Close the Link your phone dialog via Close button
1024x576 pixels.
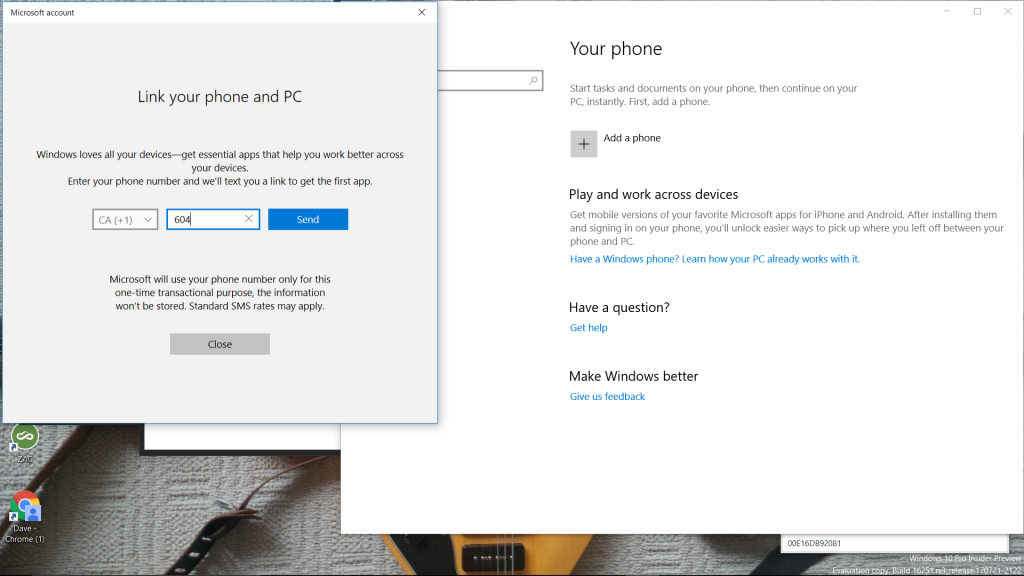(219, 344)
